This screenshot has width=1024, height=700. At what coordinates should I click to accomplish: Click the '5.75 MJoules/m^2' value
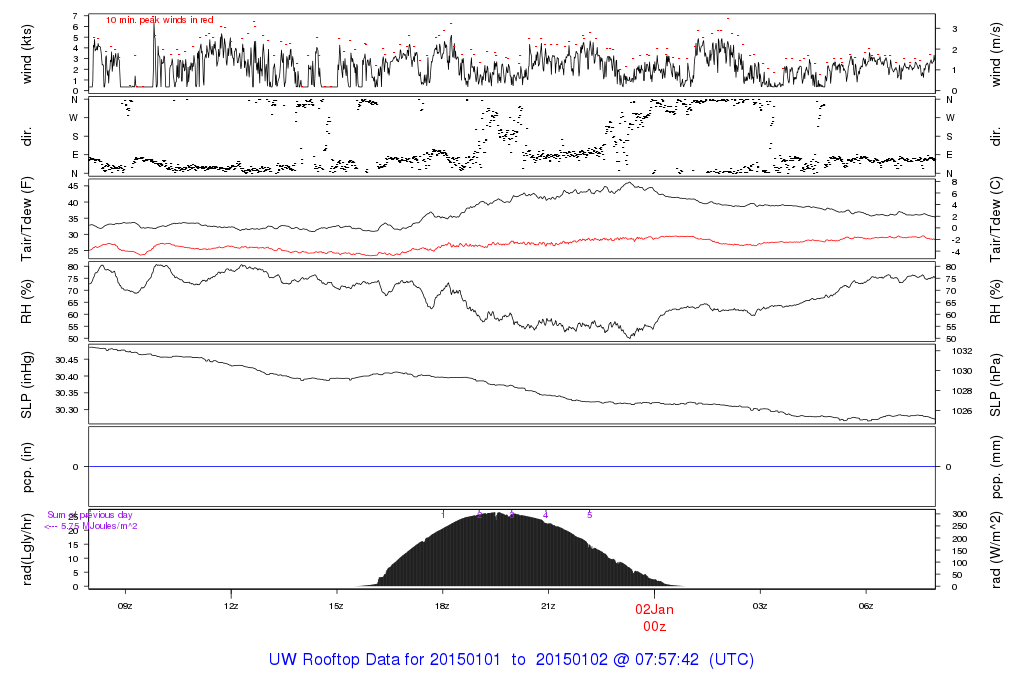[x=99, y=526]
